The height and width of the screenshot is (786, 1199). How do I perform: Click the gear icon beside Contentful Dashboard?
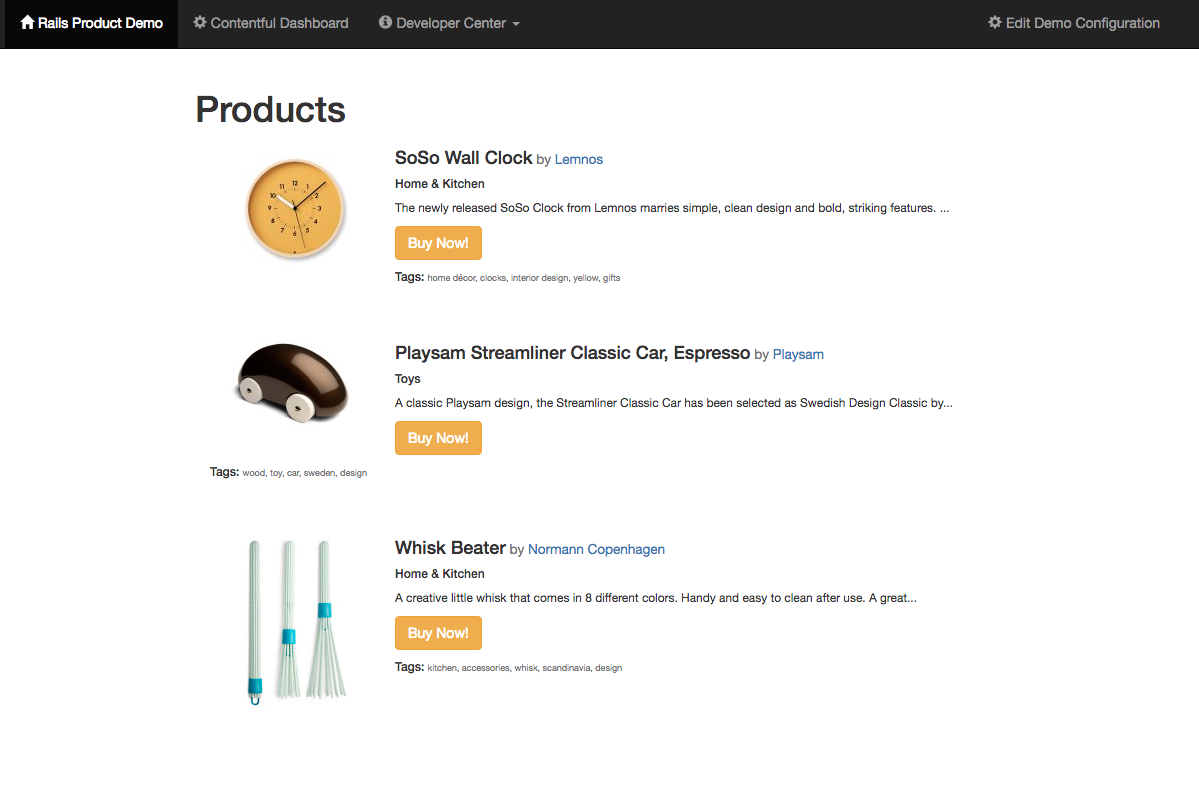click(200, 22)
